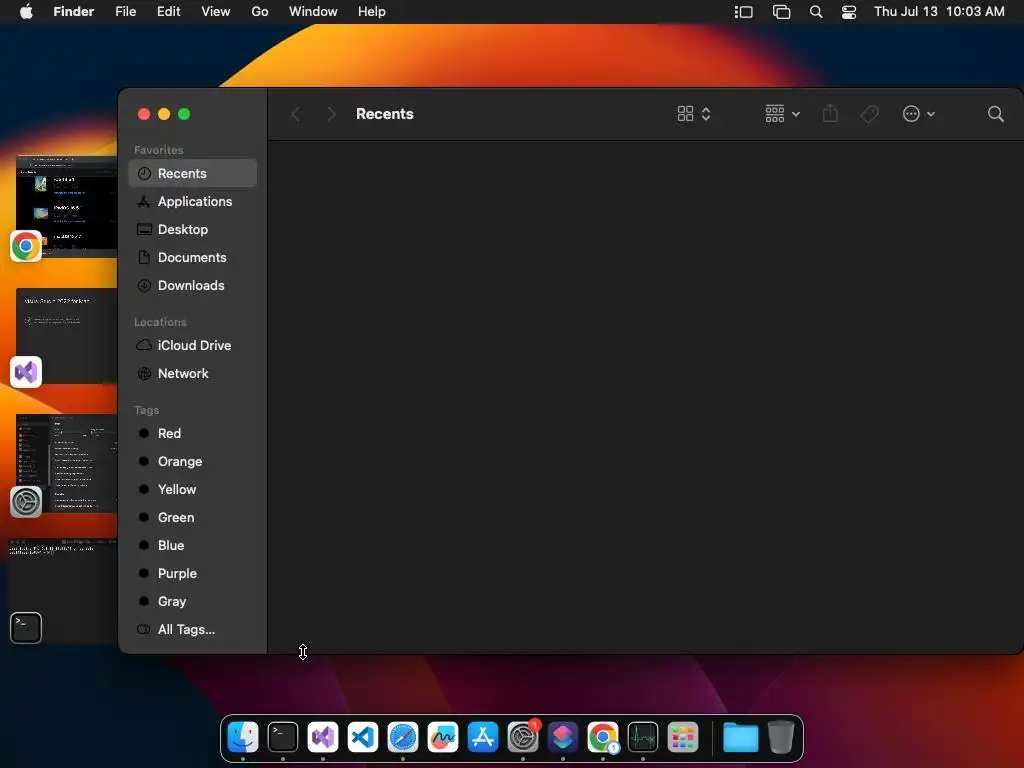The height and width of the screenshot is (768, 1024).
Task: Open the Edit menu
Action: click(x=168, y=12)
